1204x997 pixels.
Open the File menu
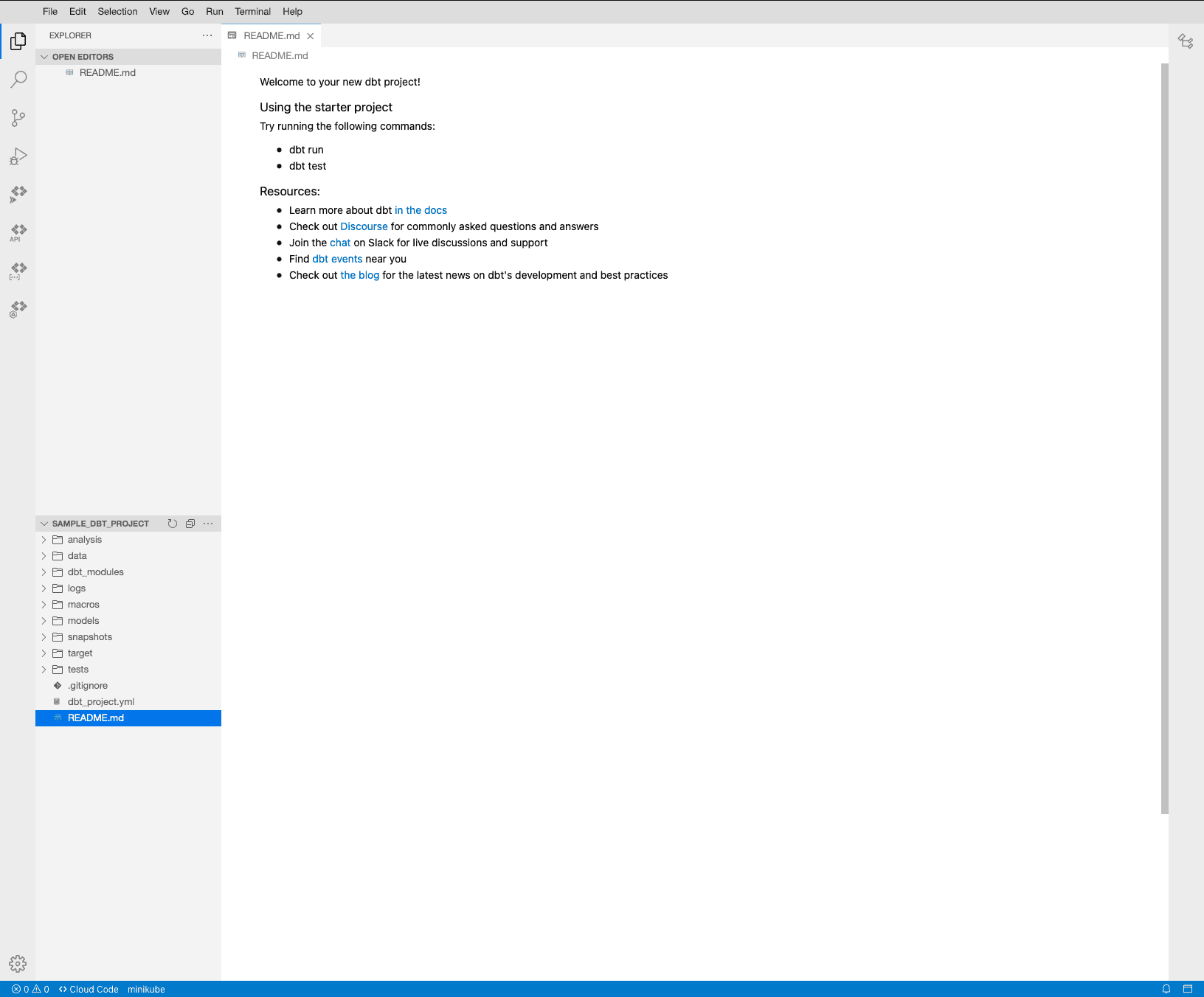click(x=50, y=12)
